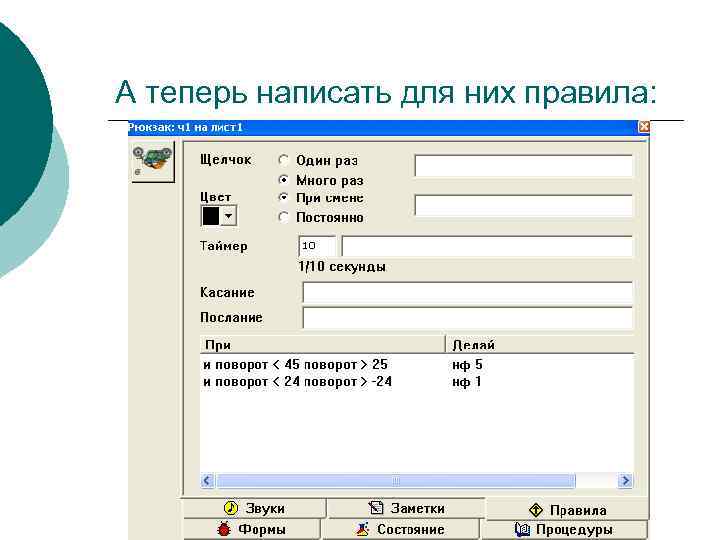Click the turtle thumbnail icon in backpack
This screenshot has width=720, height=540.
[x=152, y=162]
